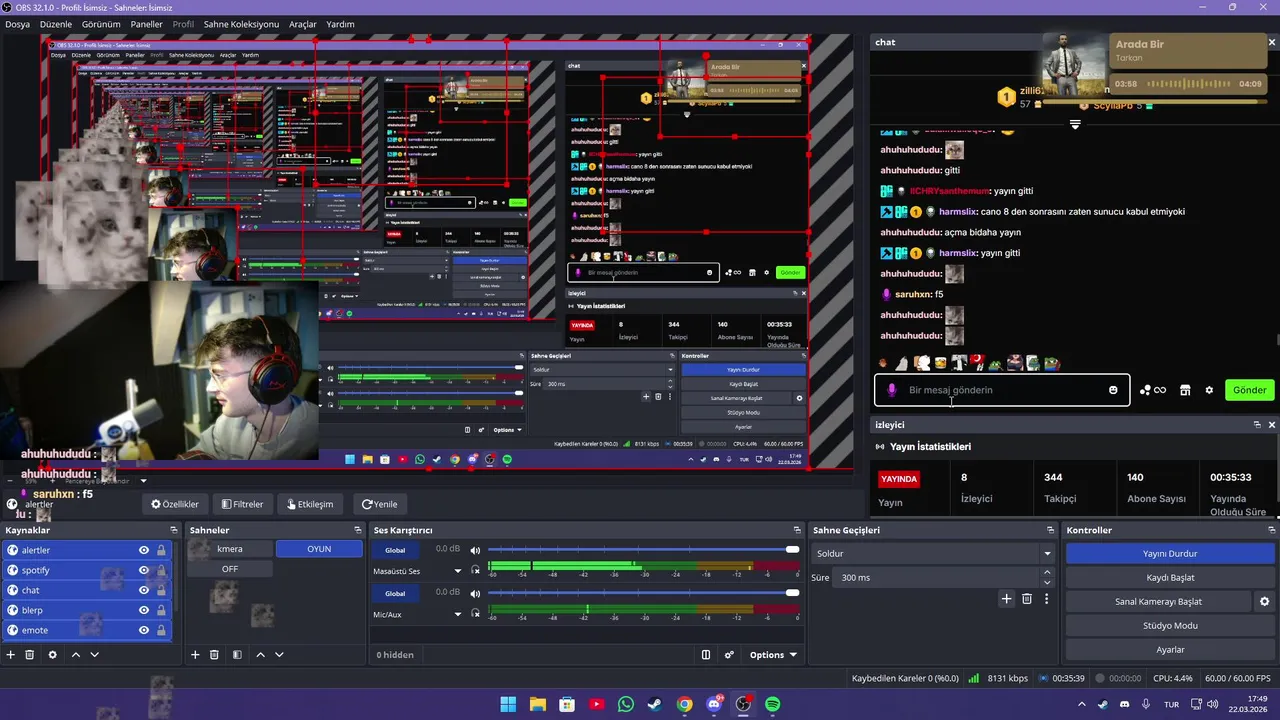Toggle vertical layout icon in audio mixer
Image resolution: width=1280 pixels, height=720 pixels.
point(706,655)
